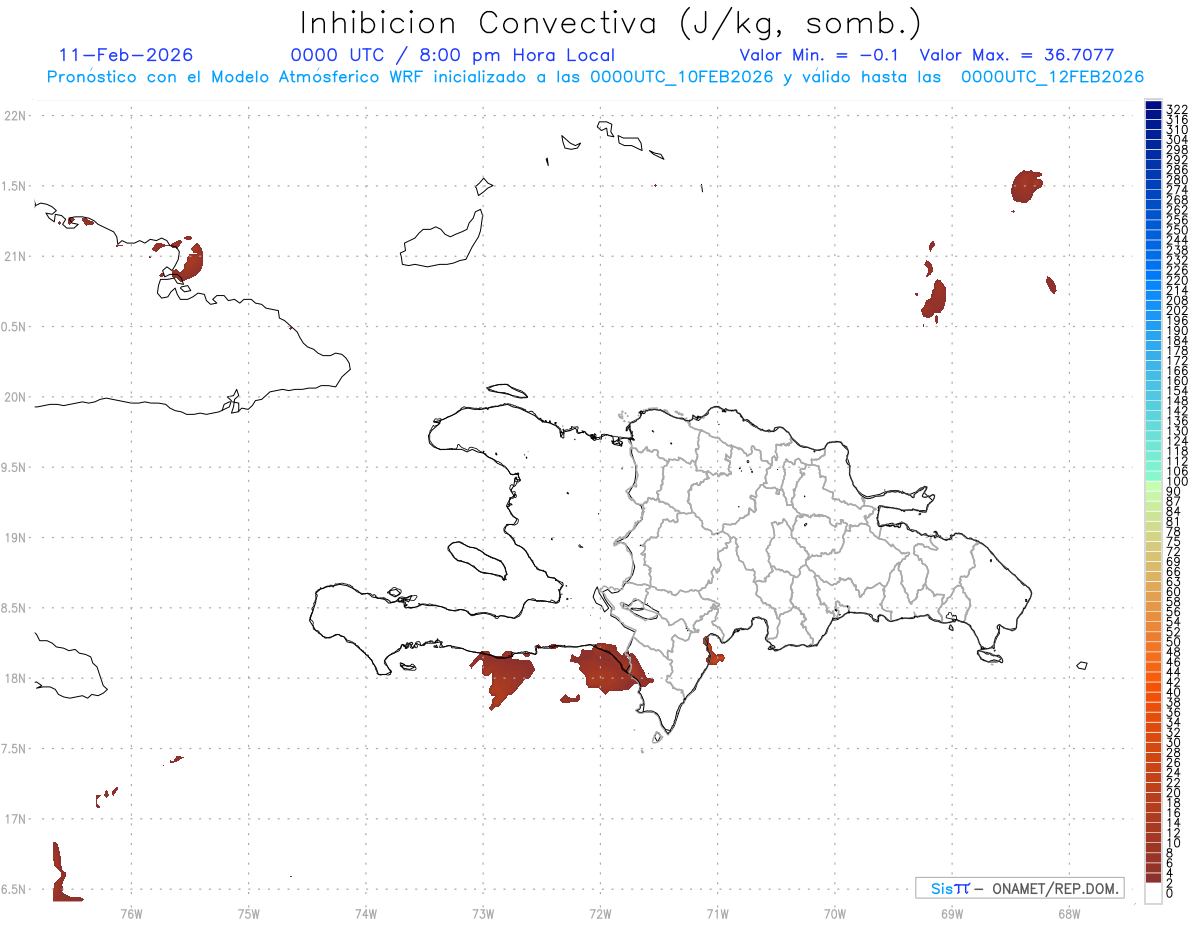Click the '18N' latitude label
The height and width of the screenshot is (927, 1200).
(14, 678)
